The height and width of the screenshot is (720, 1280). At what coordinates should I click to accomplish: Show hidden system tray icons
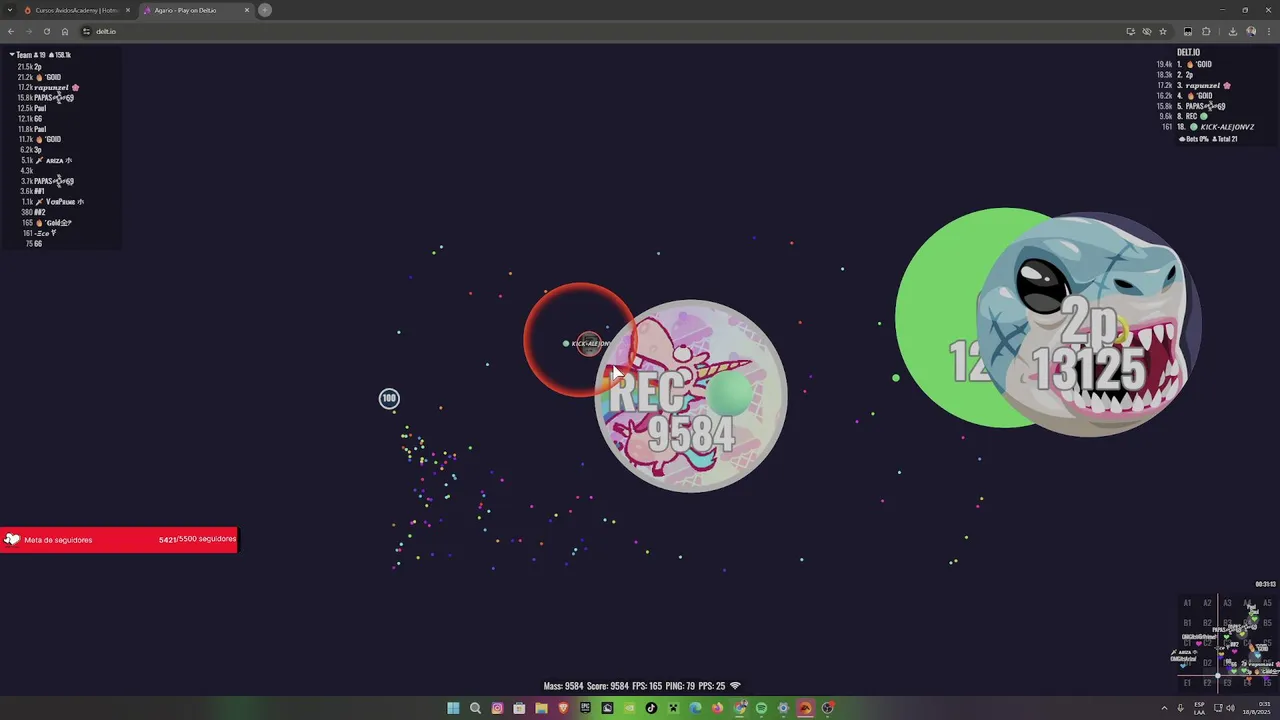click(x=1164, y=708)
